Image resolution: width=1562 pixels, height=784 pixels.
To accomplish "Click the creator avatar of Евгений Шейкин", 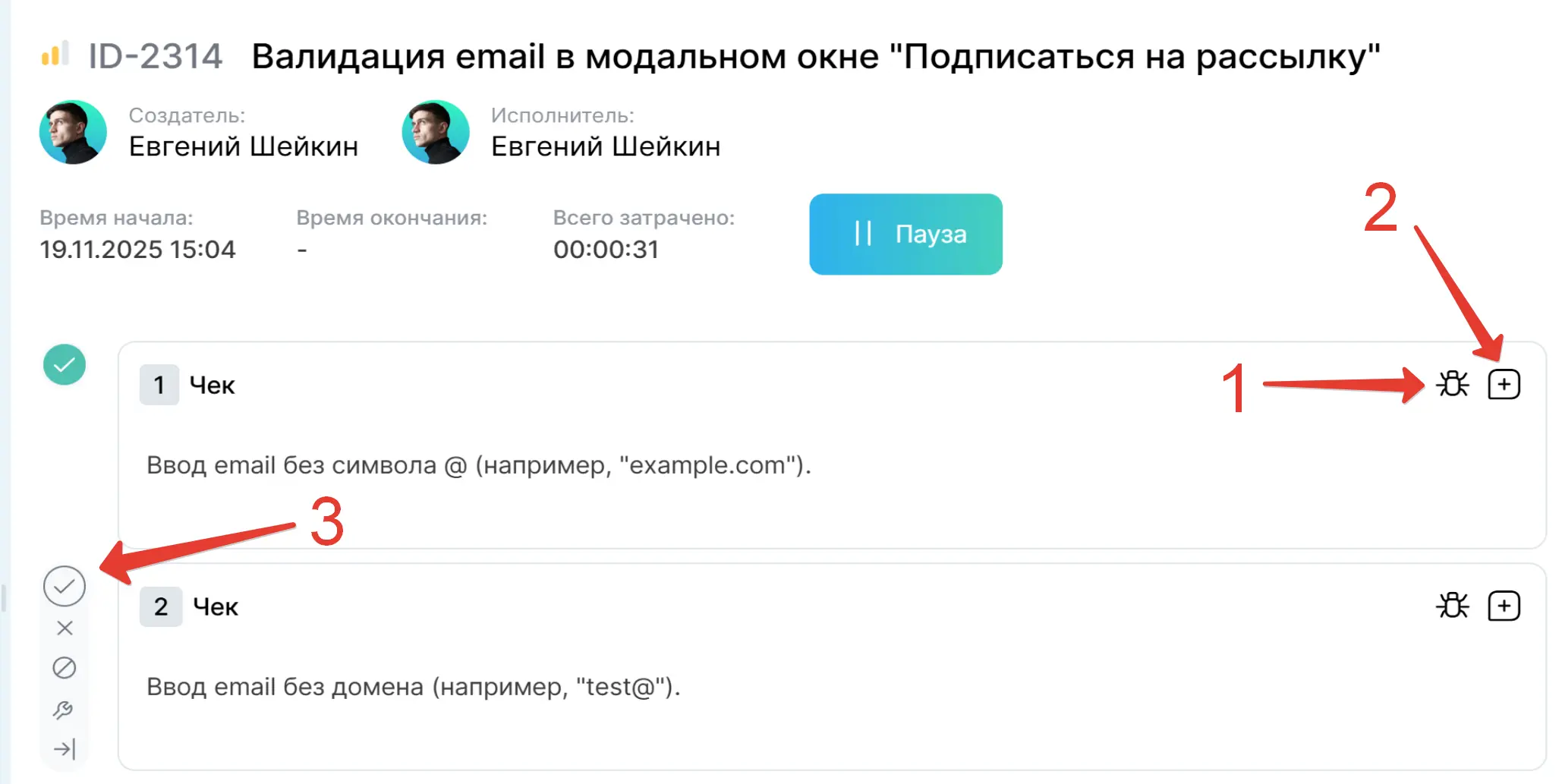I will (72, 132).
